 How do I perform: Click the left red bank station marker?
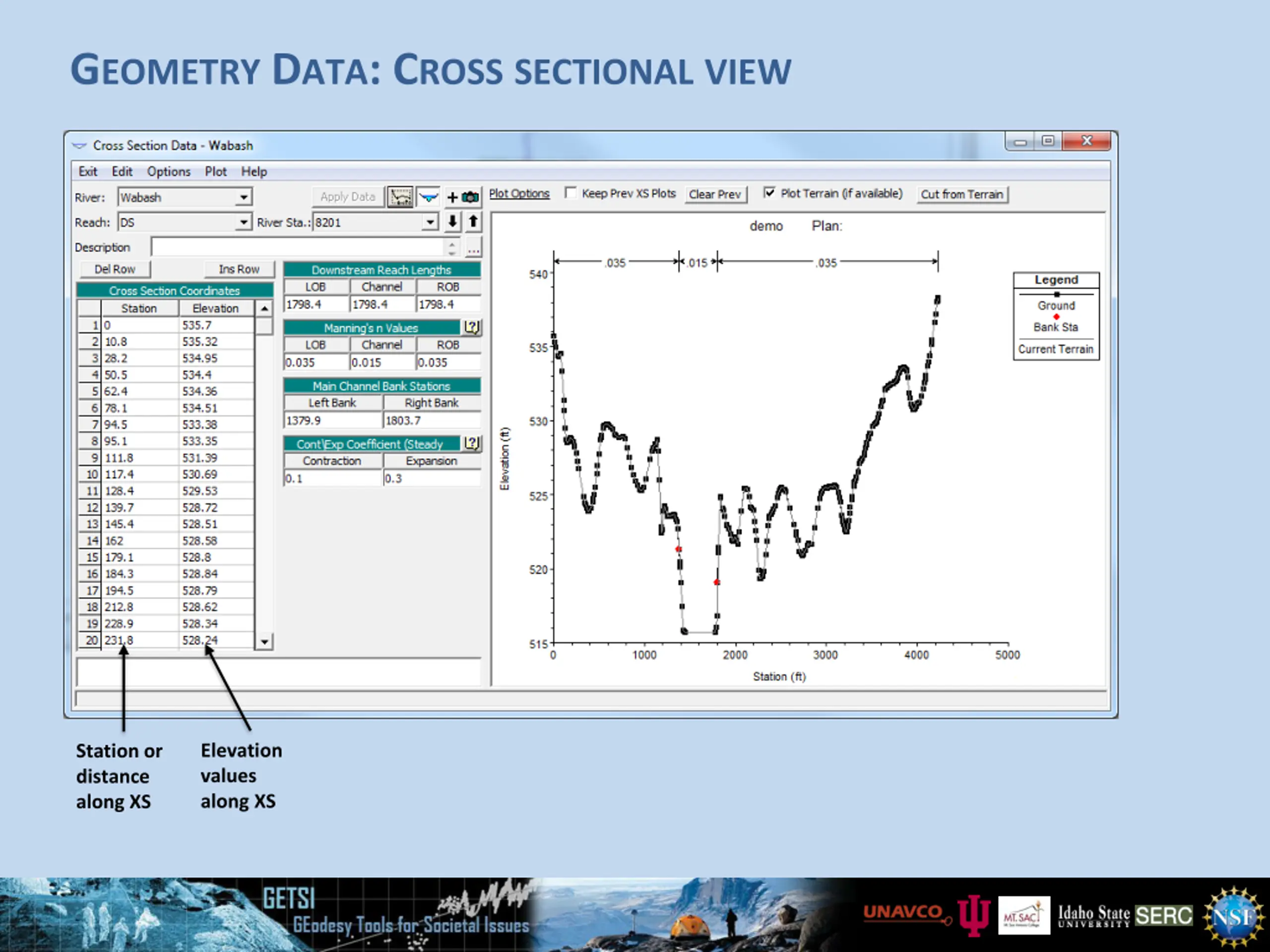[678, 550]
